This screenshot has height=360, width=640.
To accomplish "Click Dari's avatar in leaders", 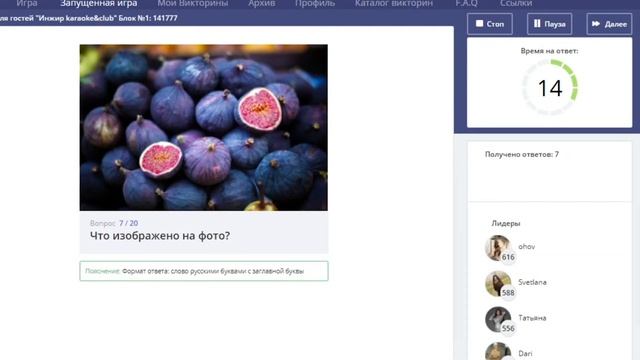I will coord(498,352).
